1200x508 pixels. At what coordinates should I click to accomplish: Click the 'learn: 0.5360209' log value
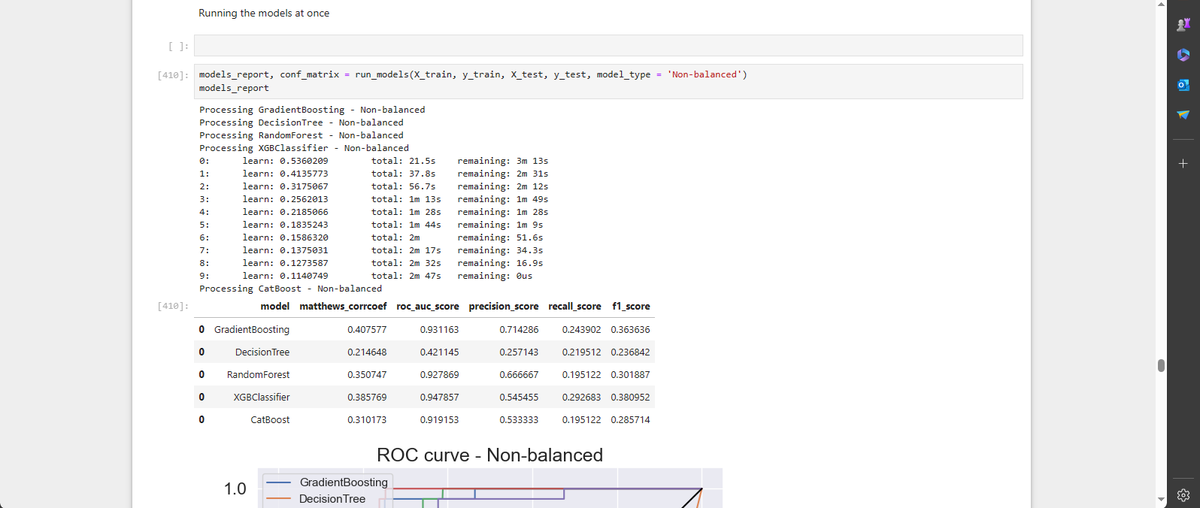click(x=285, y=160)
